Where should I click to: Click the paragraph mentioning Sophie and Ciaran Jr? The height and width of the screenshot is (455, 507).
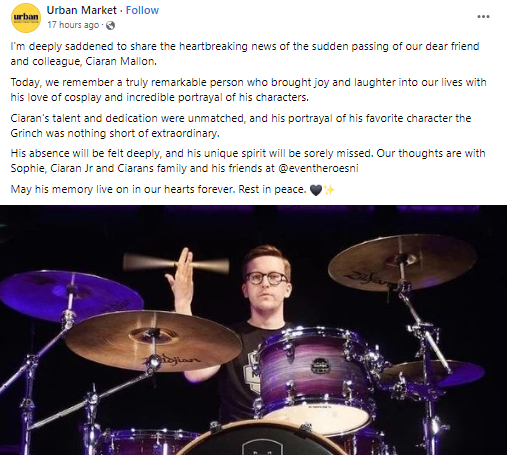coord(248,161)
